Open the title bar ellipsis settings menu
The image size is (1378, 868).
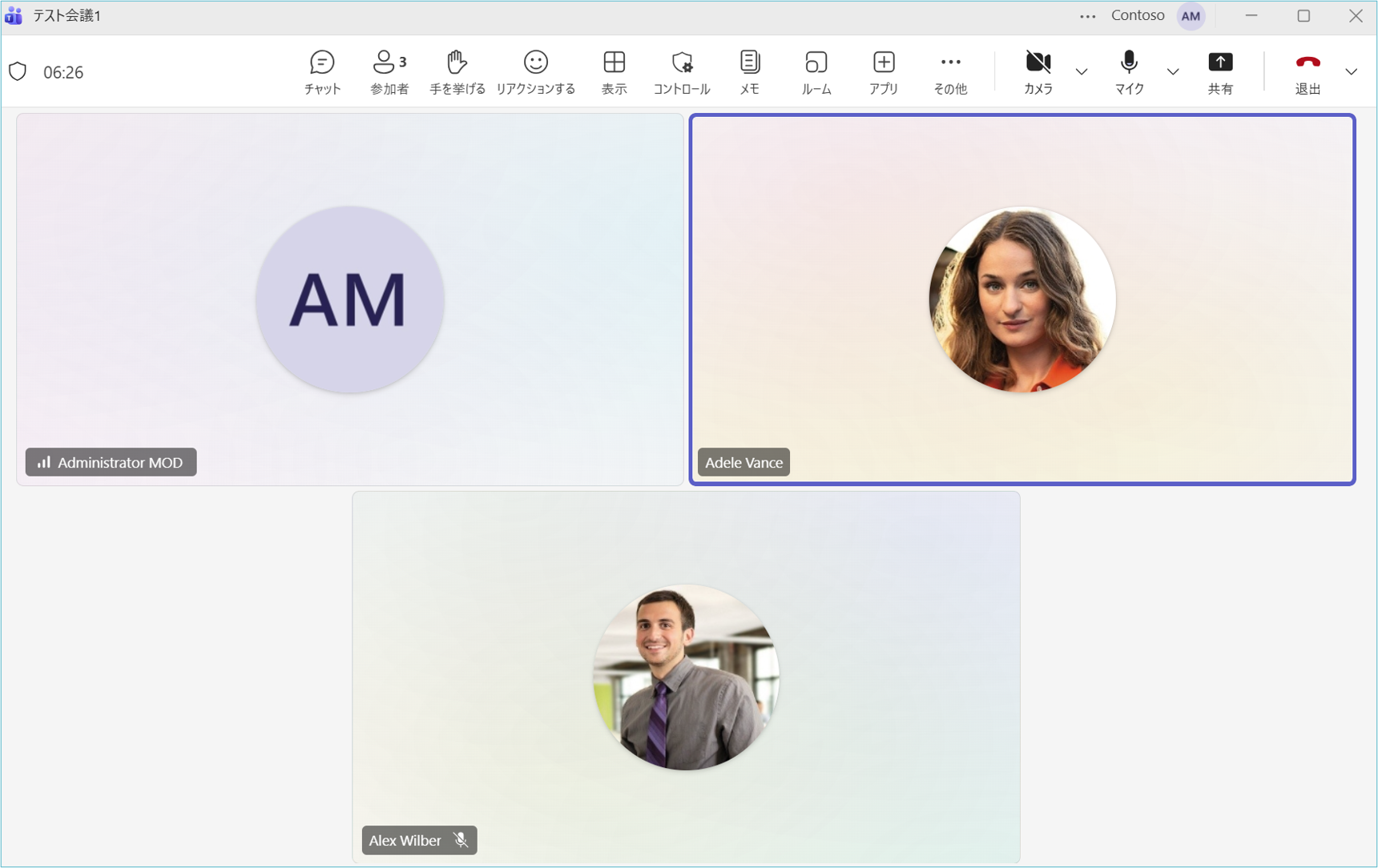pos(1087,16)
